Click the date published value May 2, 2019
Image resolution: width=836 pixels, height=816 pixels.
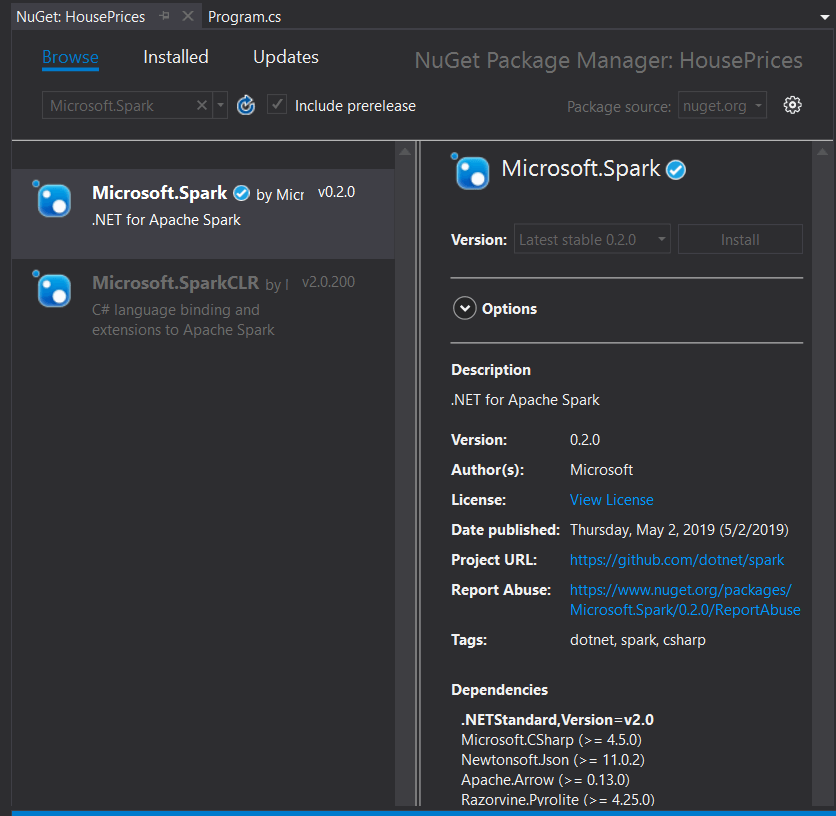pos(679,530)
